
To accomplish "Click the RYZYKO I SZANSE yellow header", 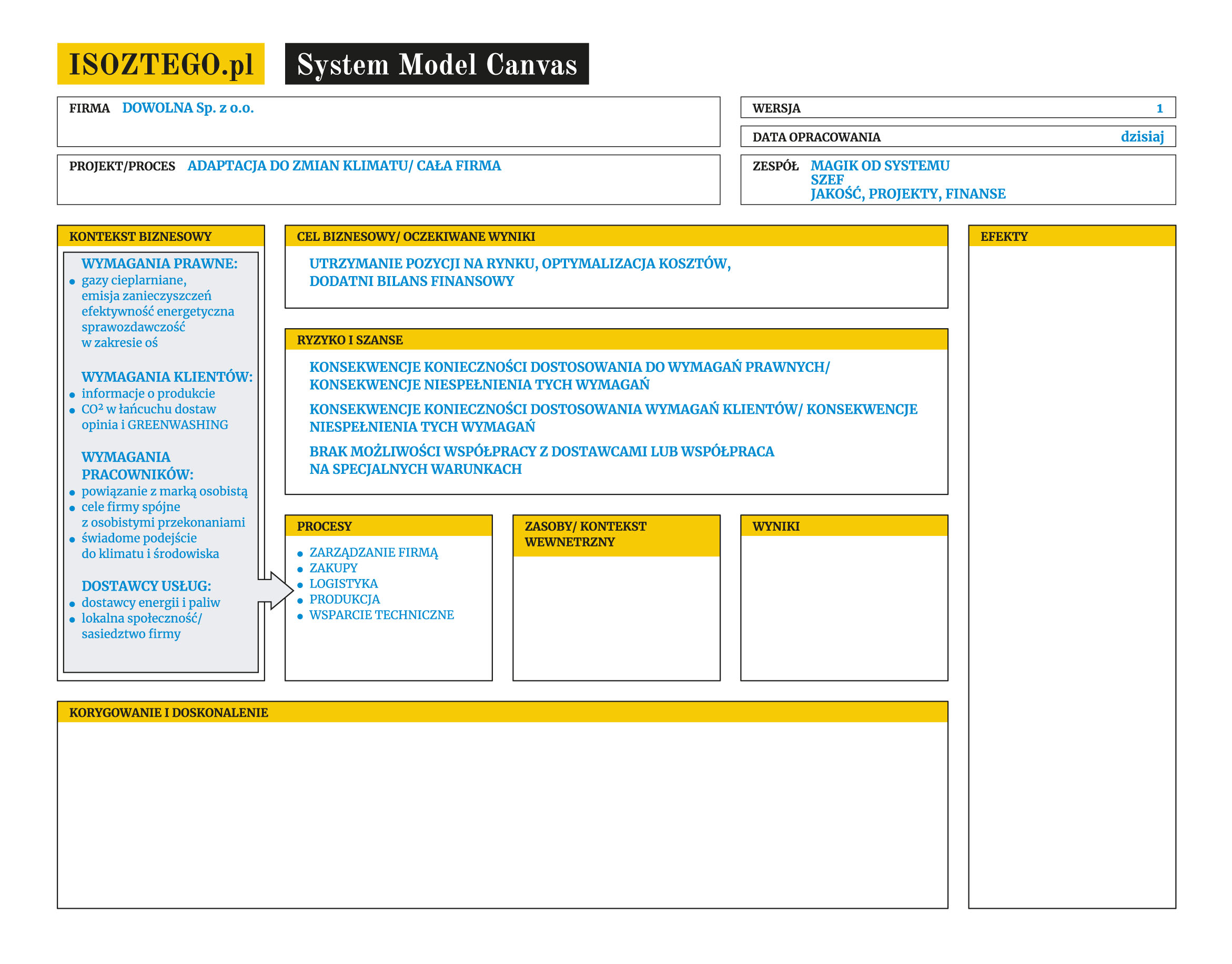I will point(349,340).
